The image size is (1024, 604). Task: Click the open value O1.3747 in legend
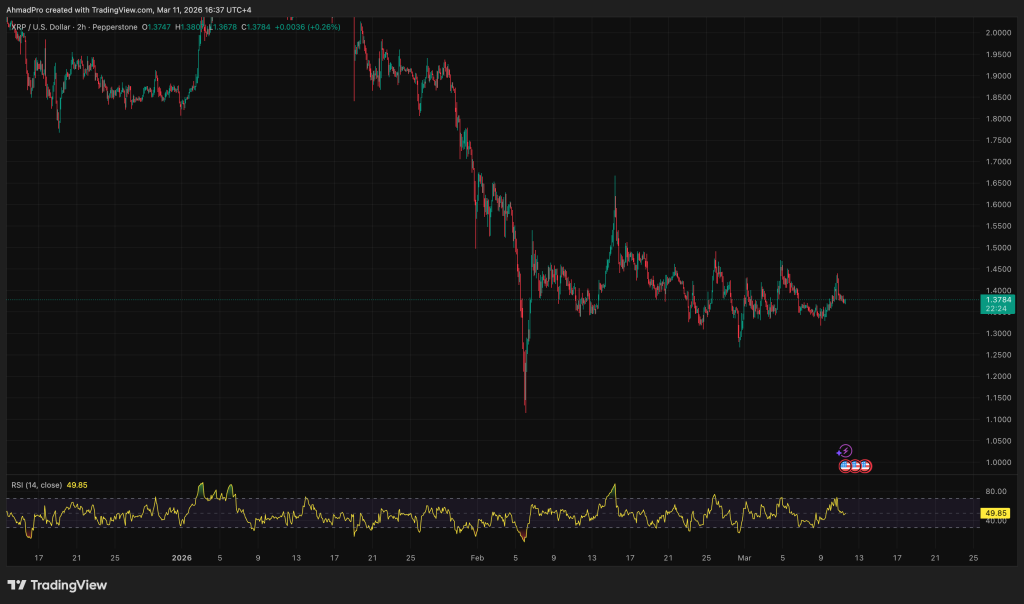click(156, 26)
